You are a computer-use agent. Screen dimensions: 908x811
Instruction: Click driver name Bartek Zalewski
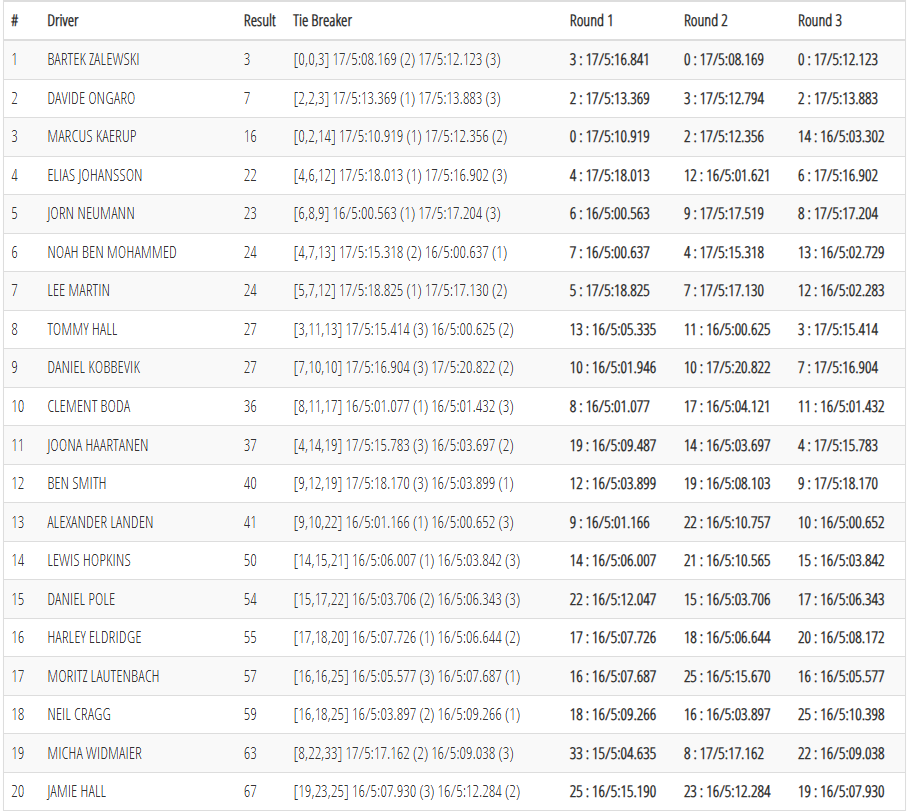click(x=93, y=60)
